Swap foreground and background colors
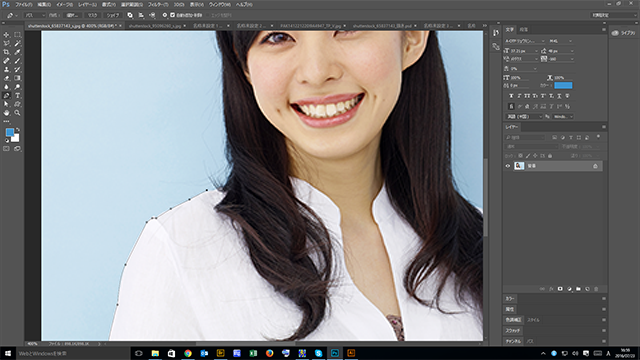The width and height of the screenshot is (640, 360). (x=18, y=130)
